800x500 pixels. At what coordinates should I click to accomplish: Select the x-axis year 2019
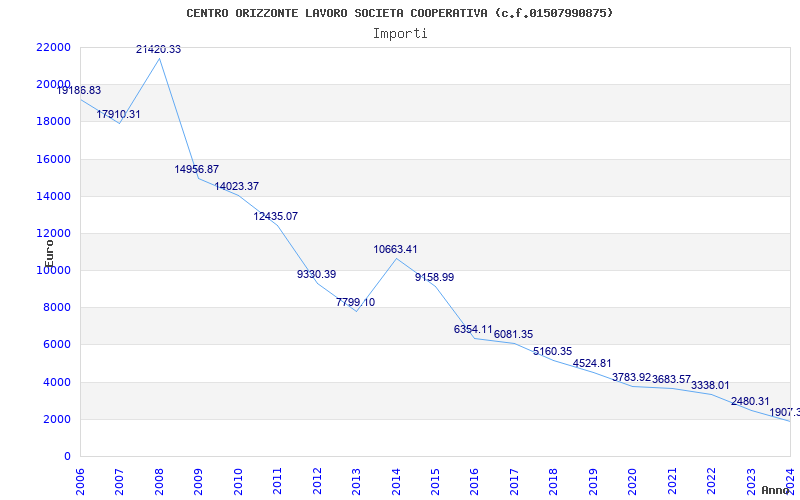[x=593, y=481]
